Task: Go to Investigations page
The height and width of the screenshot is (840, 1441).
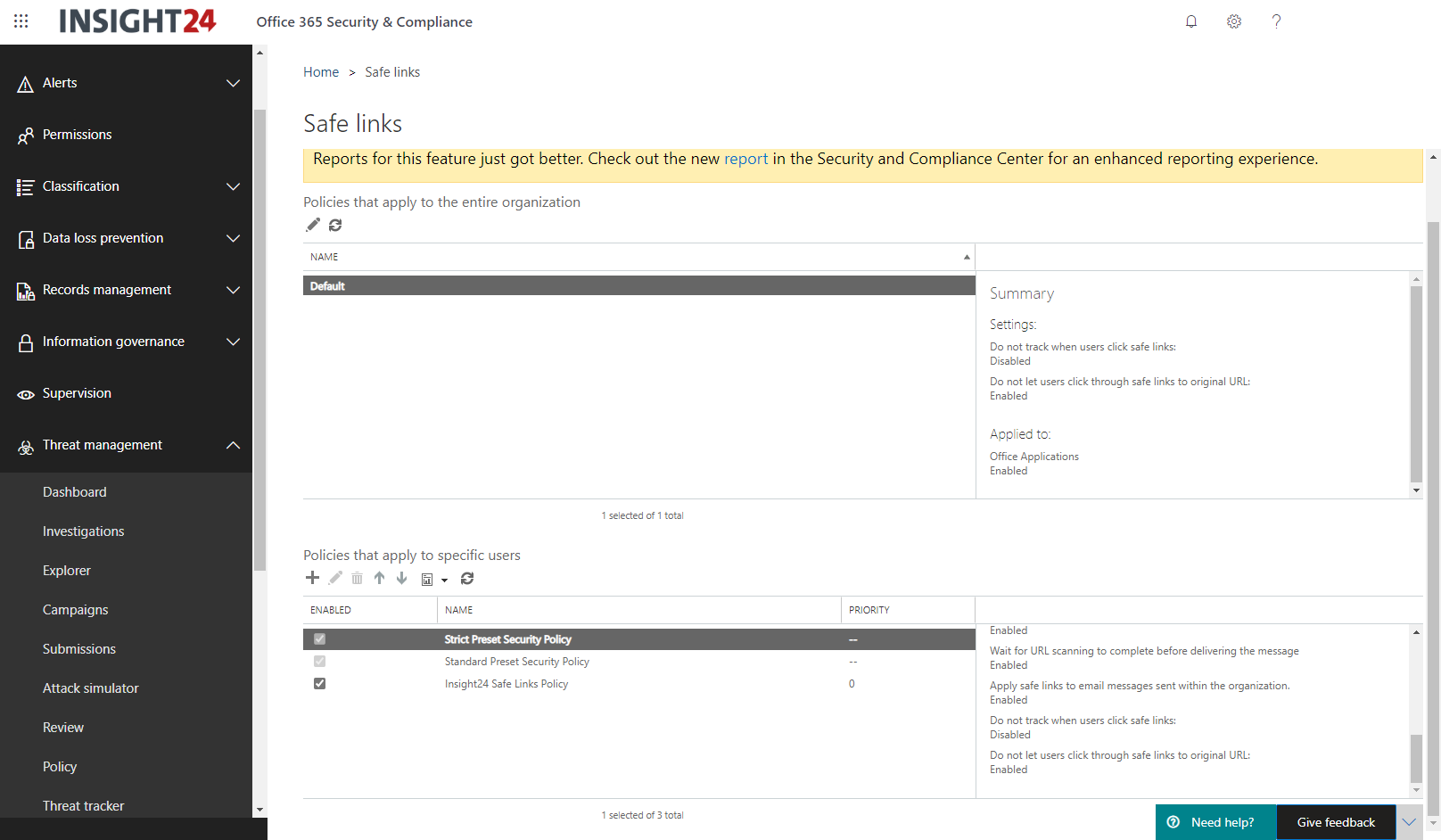Action: [x=84, y=531]
